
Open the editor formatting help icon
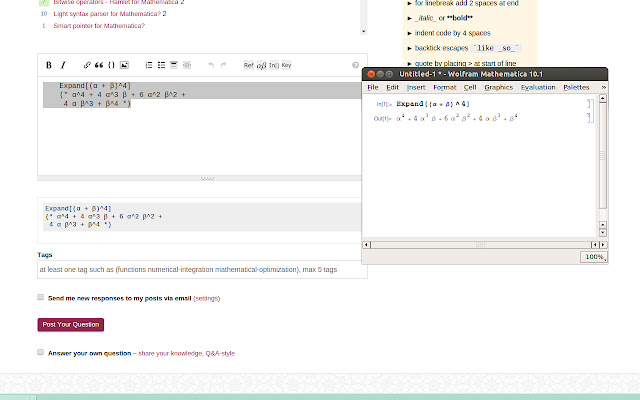(x=356, y=65)
